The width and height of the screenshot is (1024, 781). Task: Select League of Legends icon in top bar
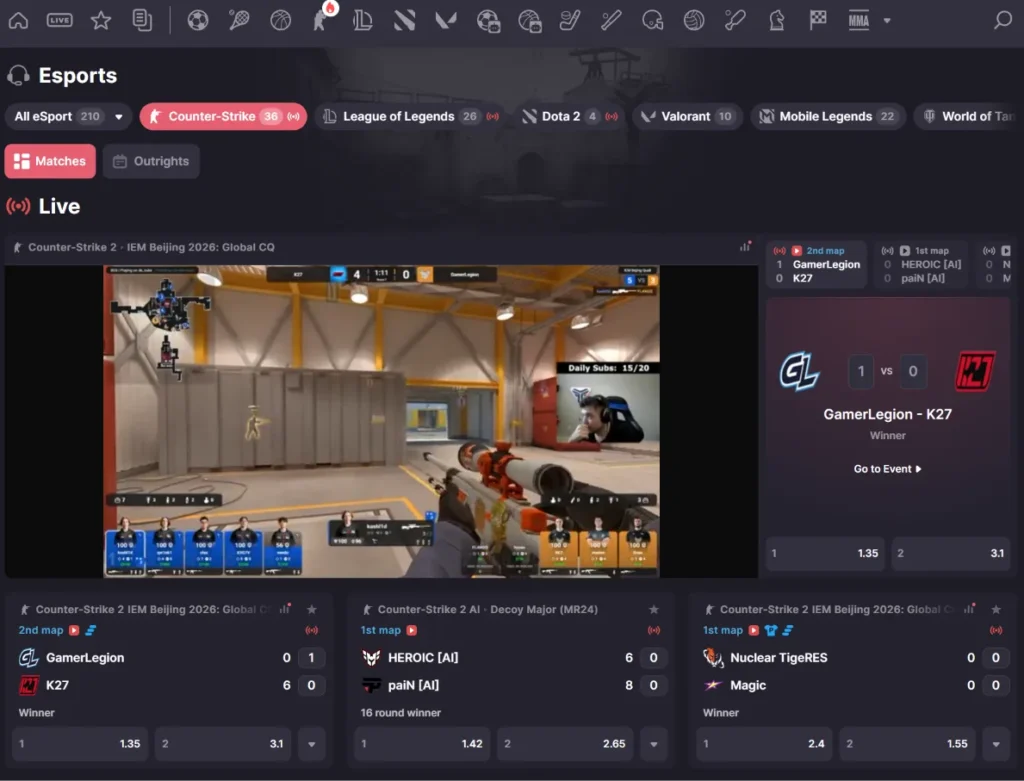[363, 20]
